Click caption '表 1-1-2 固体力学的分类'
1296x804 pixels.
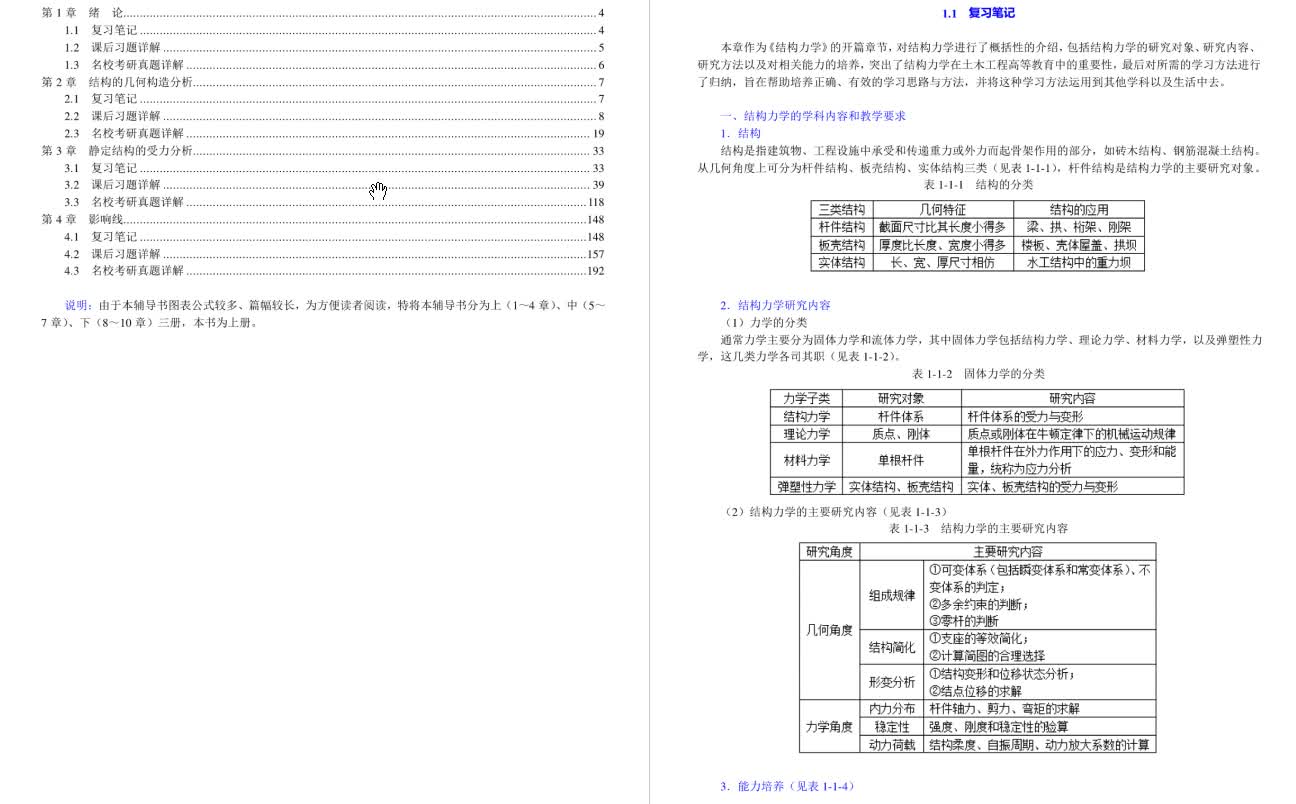pyautogui.click(x=978, y=374)
